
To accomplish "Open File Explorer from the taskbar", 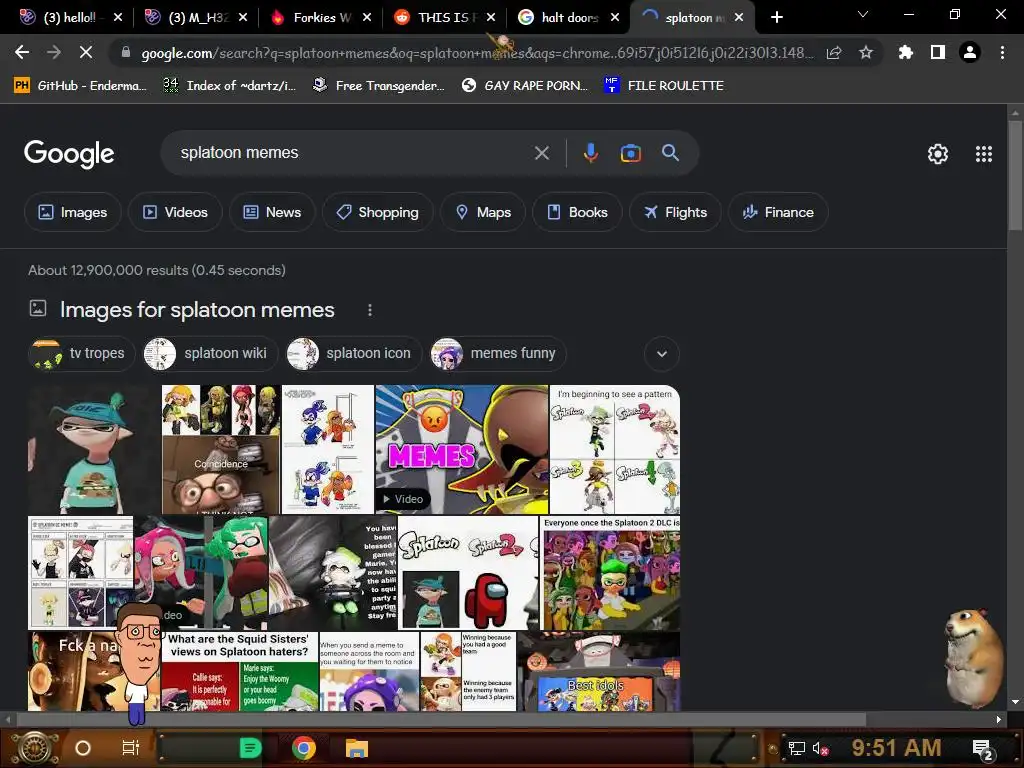I will (357, 747).
